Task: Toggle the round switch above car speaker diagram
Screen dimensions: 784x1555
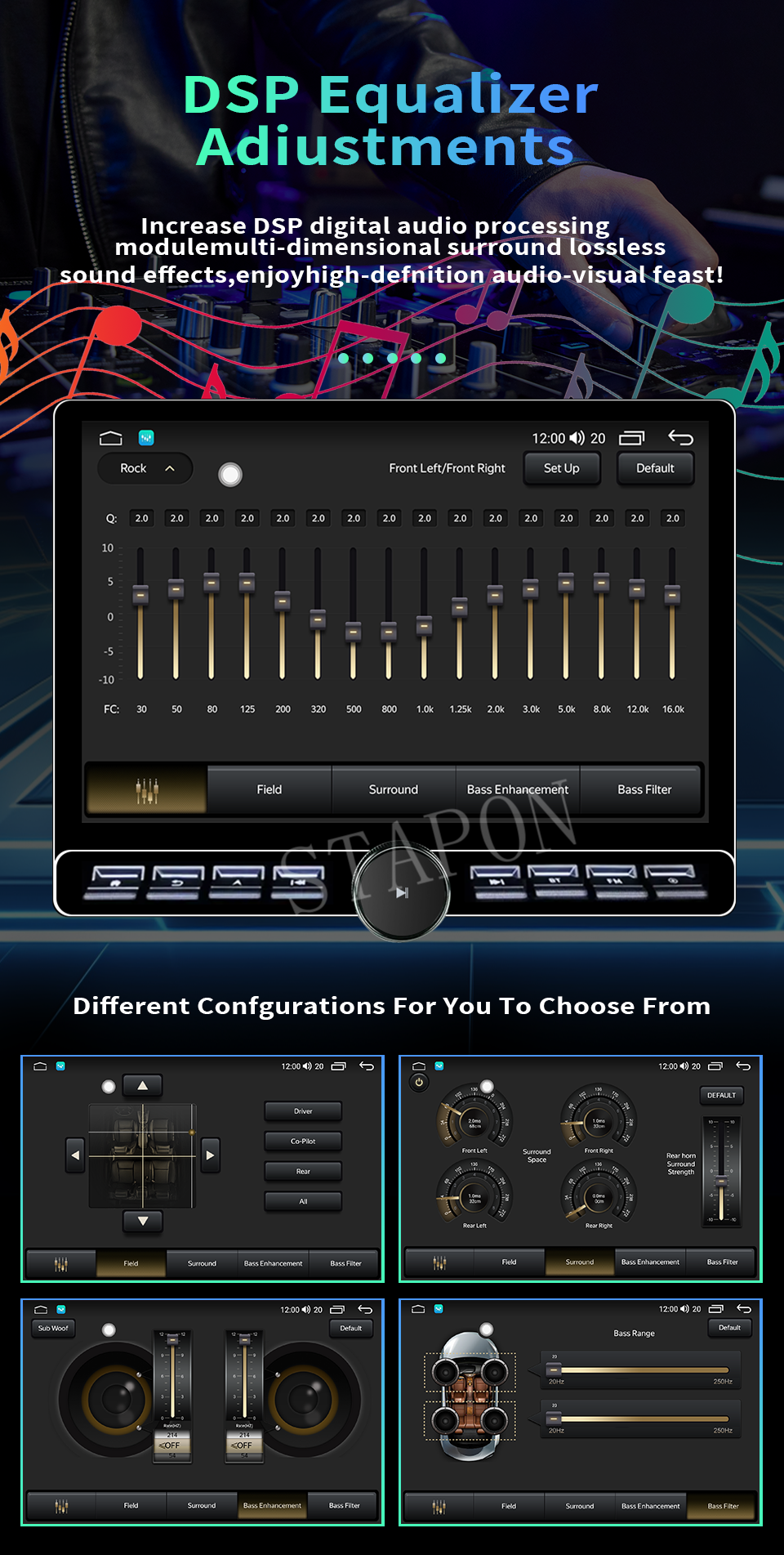Action: pyautogui.click(x=487, y=1329)
